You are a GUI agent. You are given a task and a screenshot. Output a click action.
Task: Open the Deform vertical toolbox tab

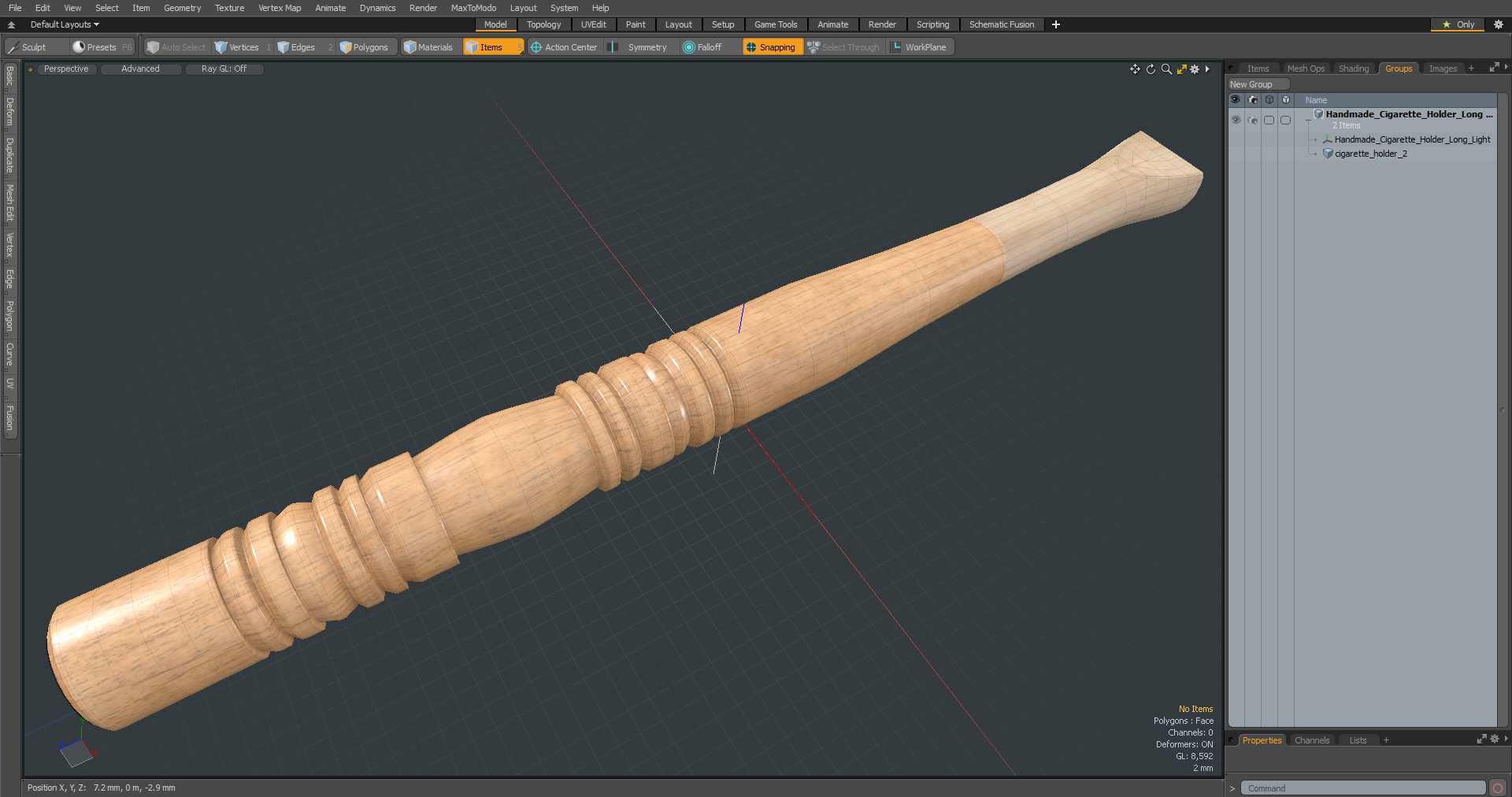point(10,112)
